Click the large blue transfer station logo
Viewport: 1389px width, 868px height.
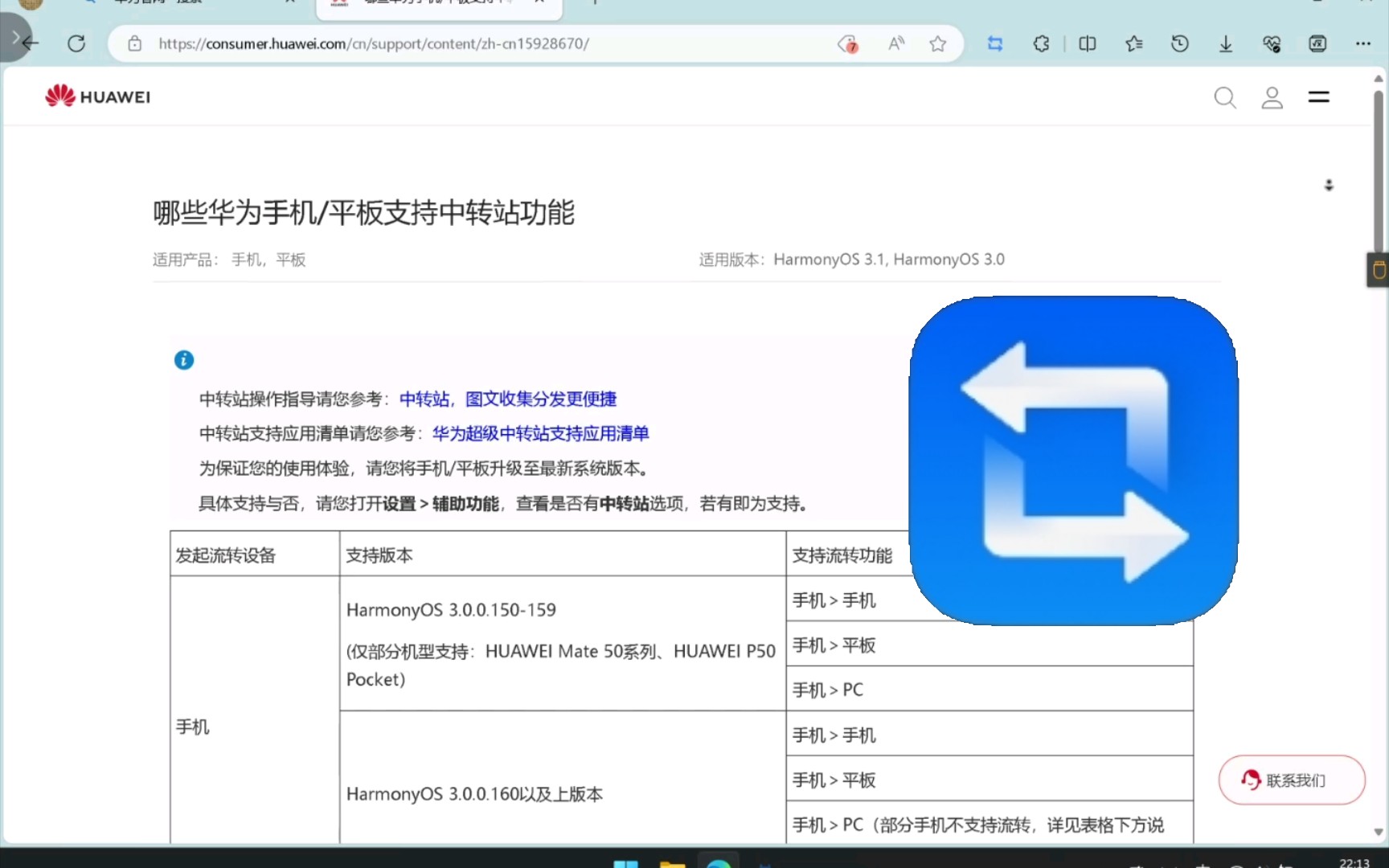pos(1074,461)
